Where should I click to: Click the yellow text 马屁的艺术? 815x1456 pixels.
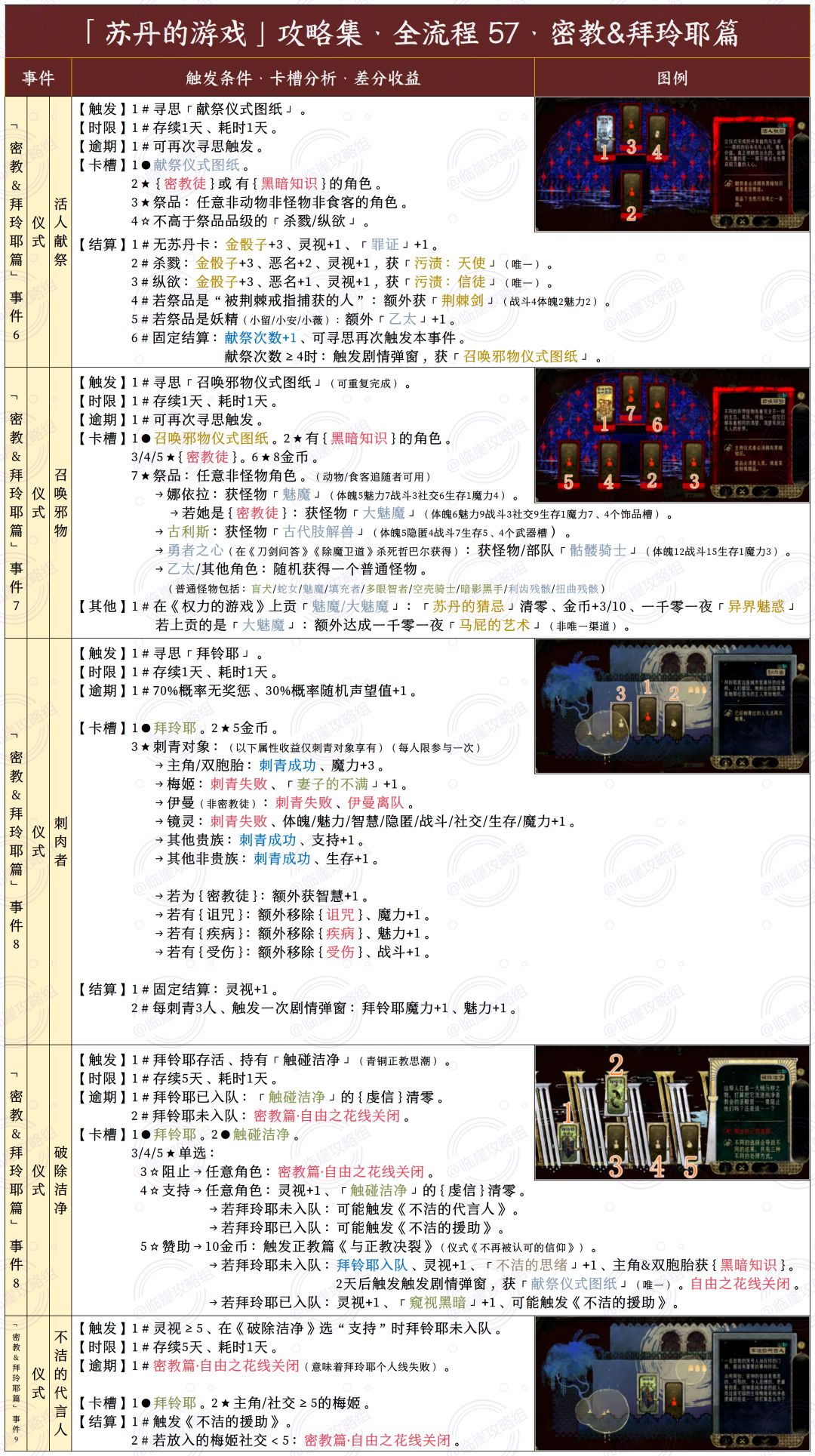point(494,625)
